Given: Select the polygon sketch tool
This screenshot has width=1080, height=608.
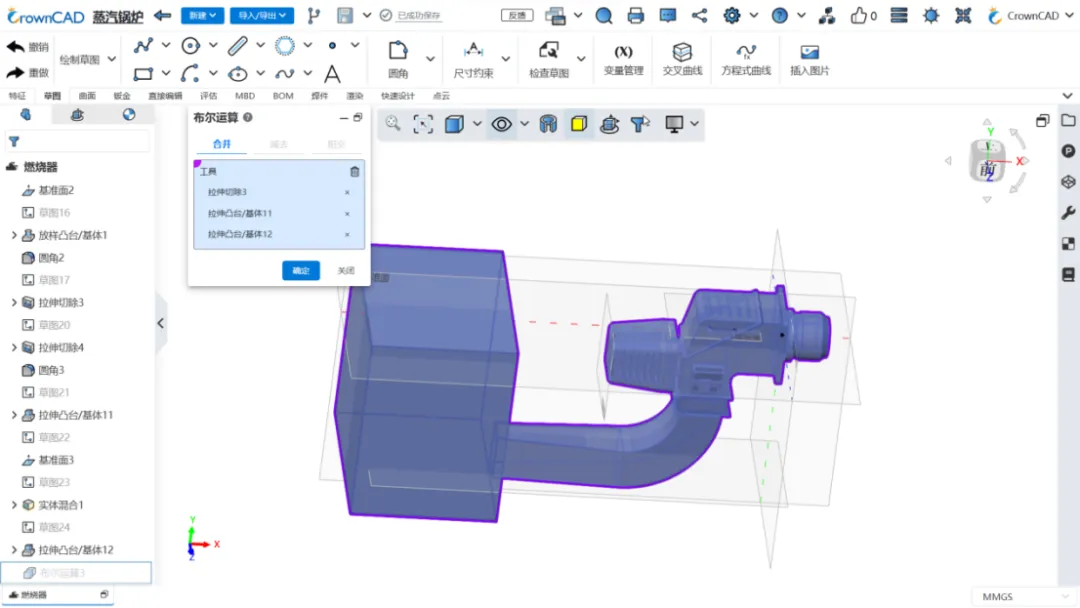Looking at the screenshot, I should (284, 45).
